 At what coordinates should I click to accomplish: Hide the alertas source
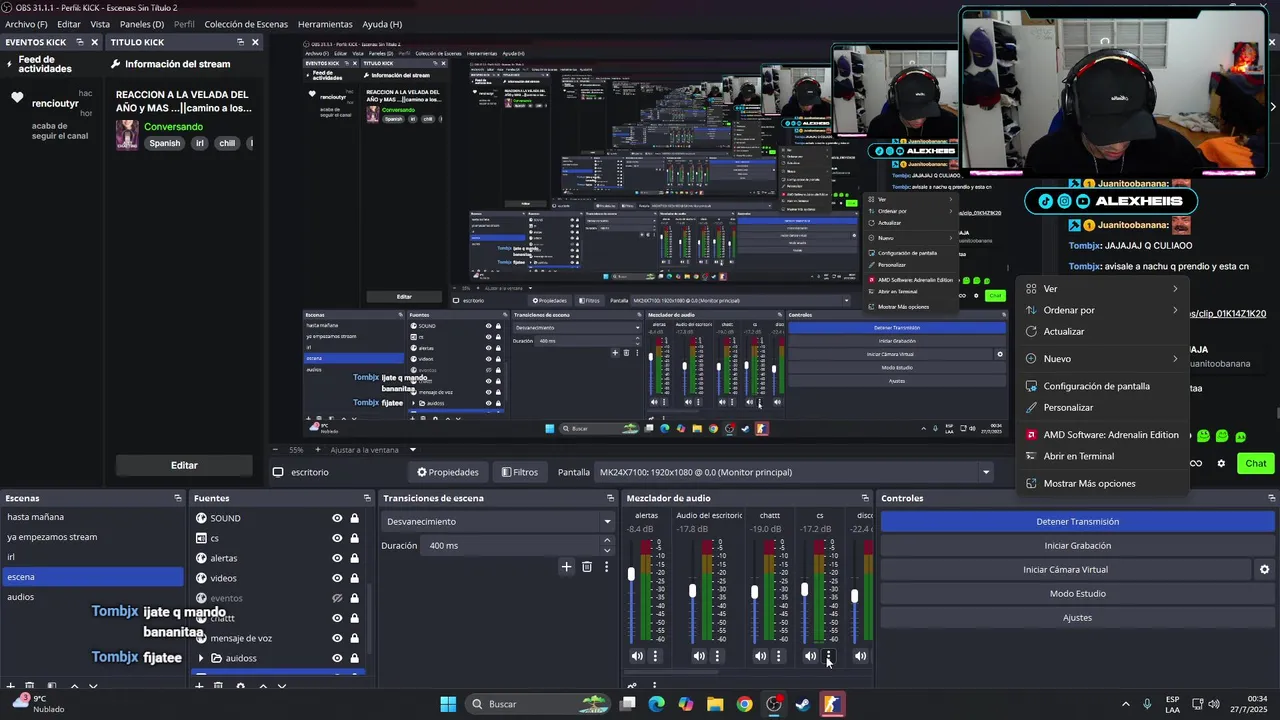(x=337, y=558)
